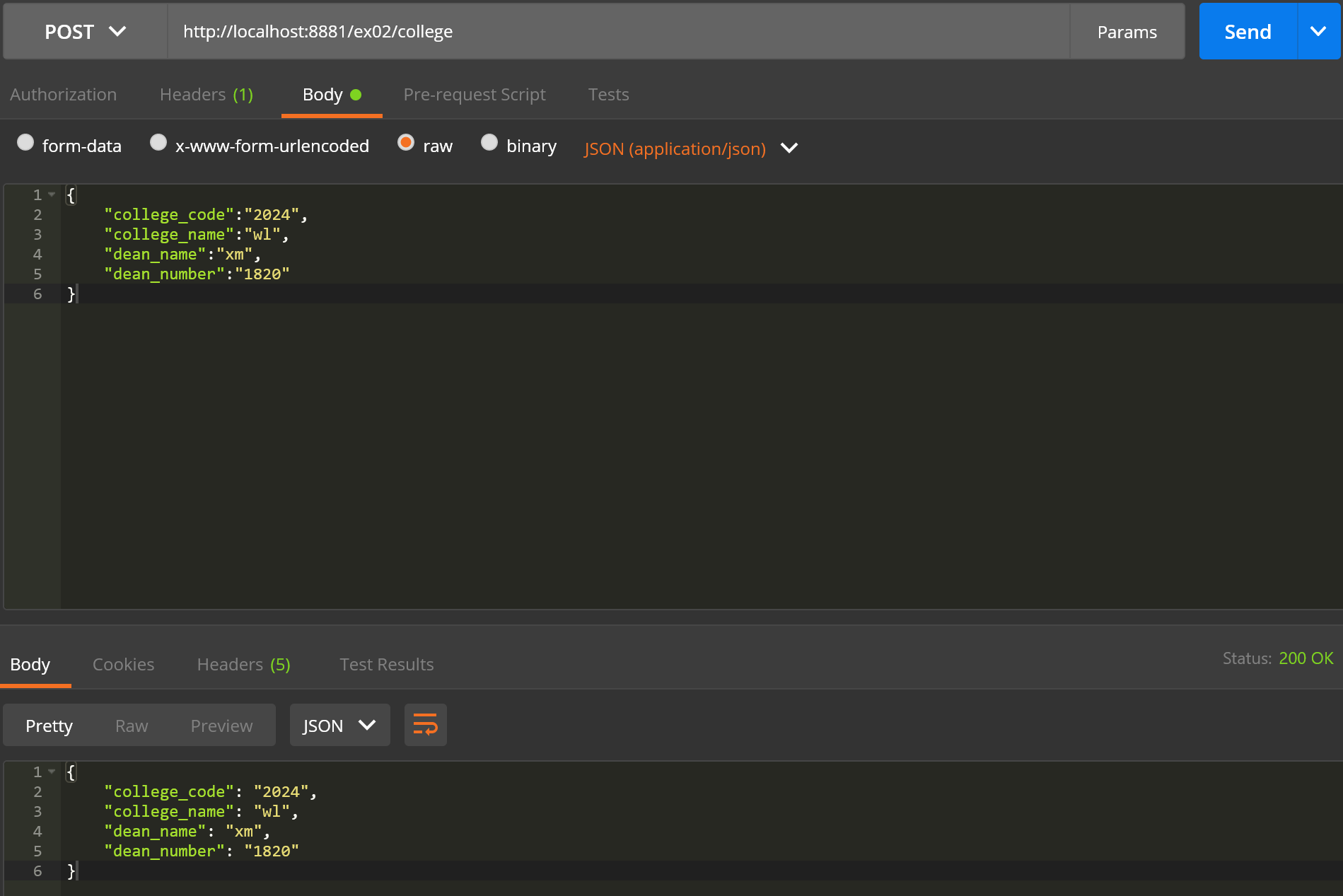Select the binary radio button
This screenshot has width=1343, height=896.
[x=489, y=142]
